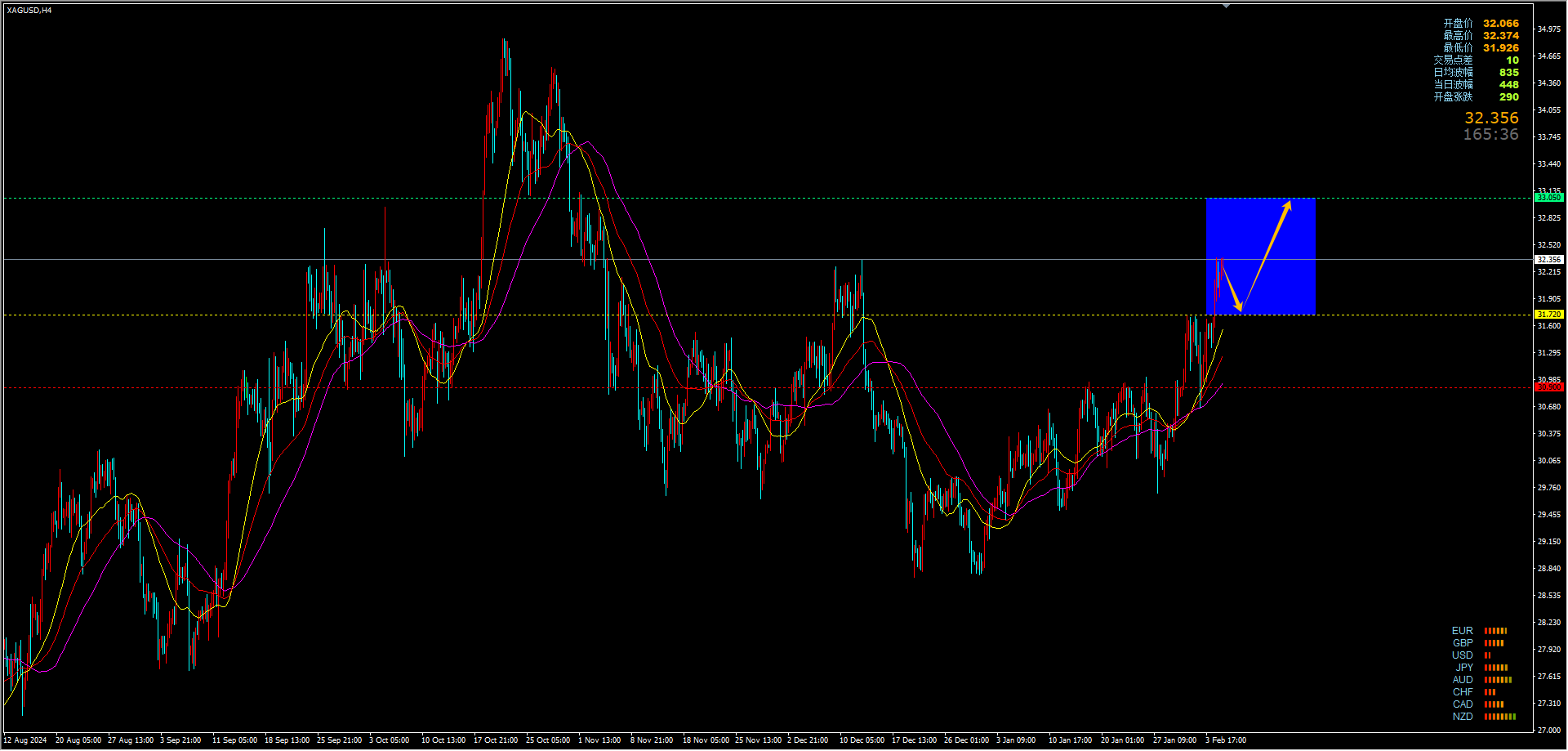Click the daily average range value 835
The height and width of the screenshot is (751, 1568).
(1509, 73)
